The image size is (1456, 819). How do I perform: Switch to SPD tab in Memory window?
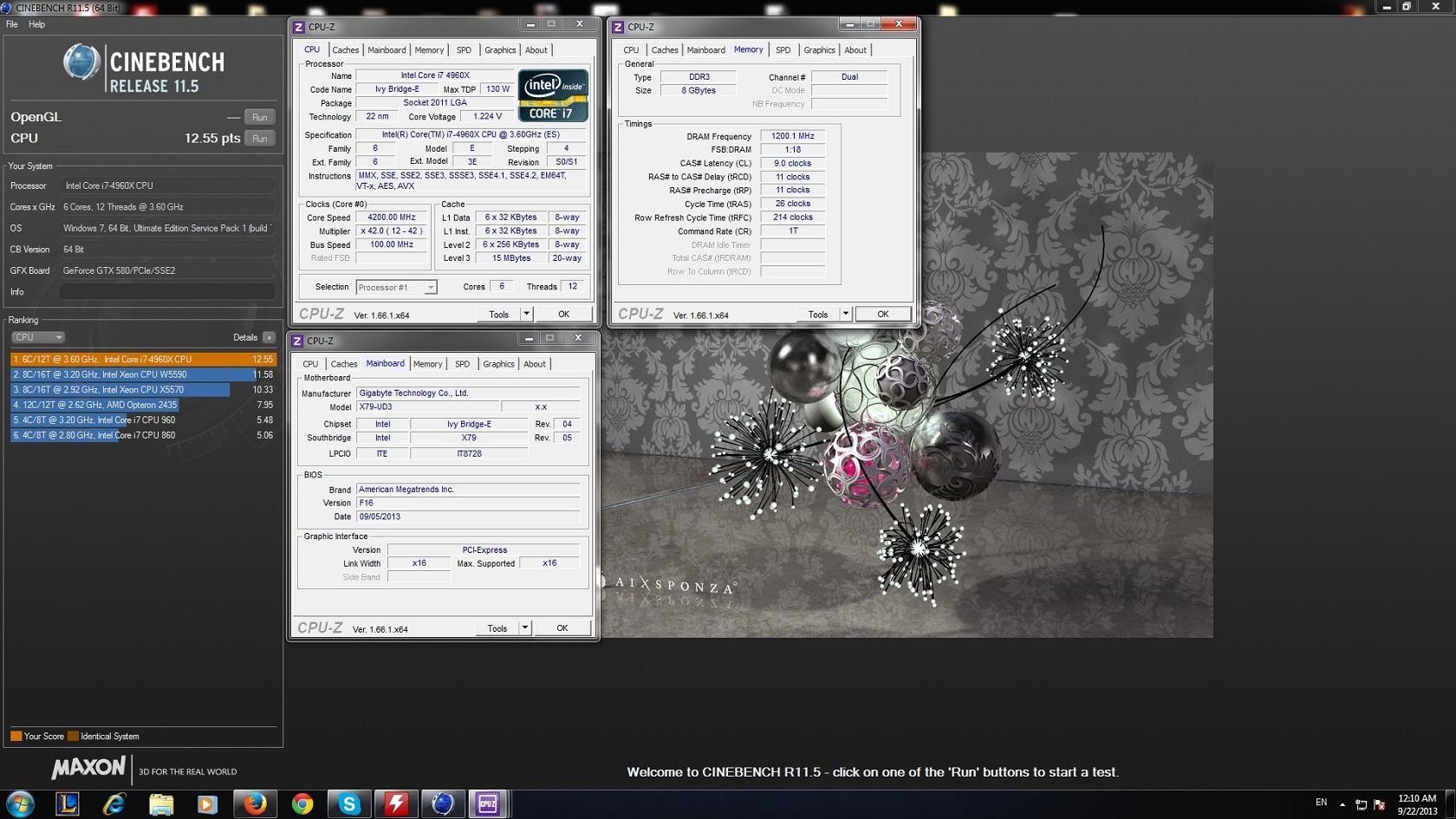(x=783, y=50)
